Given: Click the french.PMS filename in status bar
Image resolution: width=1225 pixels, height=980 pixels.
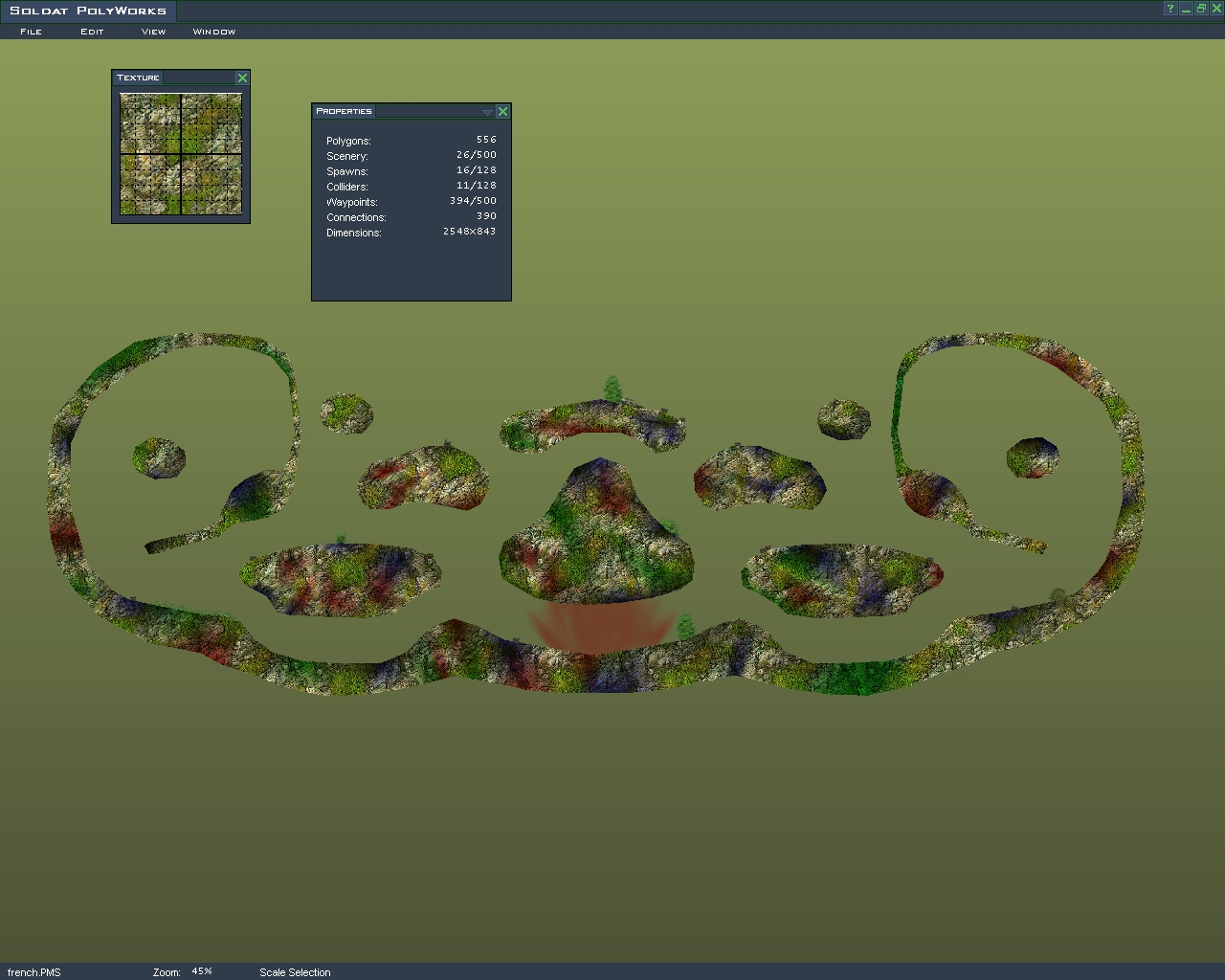Looking at the screenshot, I should [34, 972].
